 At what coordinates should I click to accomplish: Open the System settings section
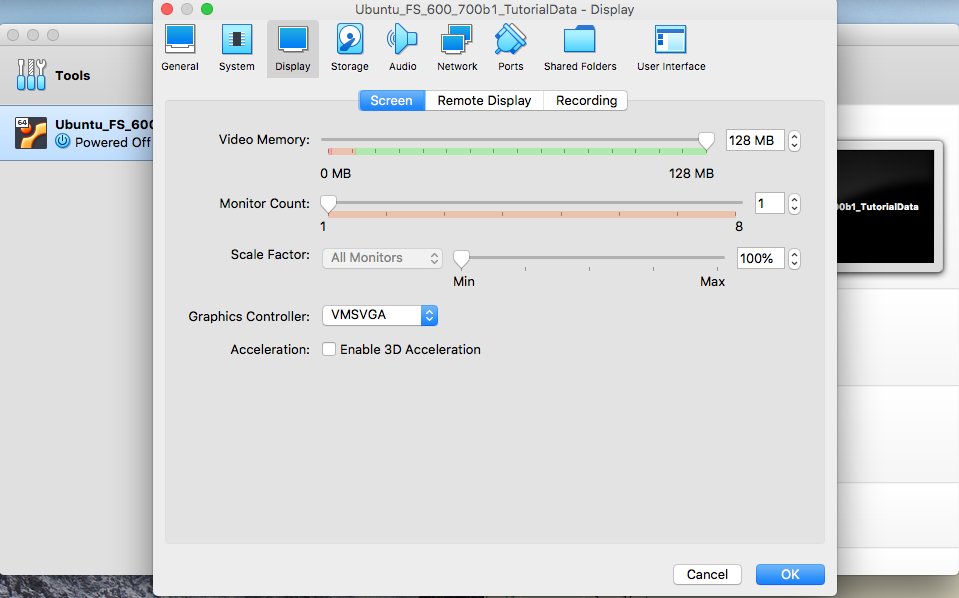tap(237, 48)
